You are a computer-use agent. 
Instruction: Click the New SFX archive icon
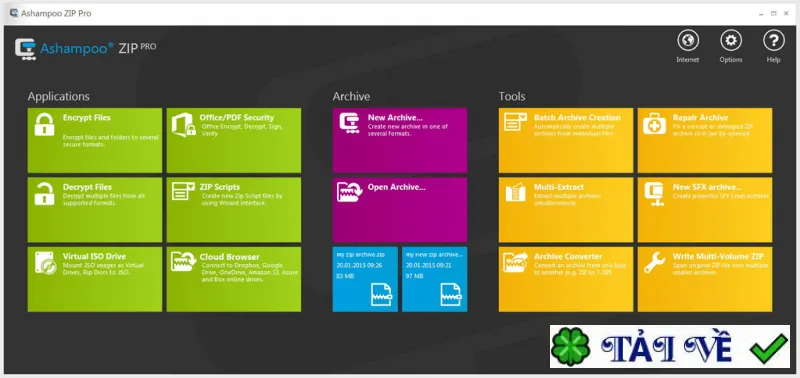[x=654, y=194]
